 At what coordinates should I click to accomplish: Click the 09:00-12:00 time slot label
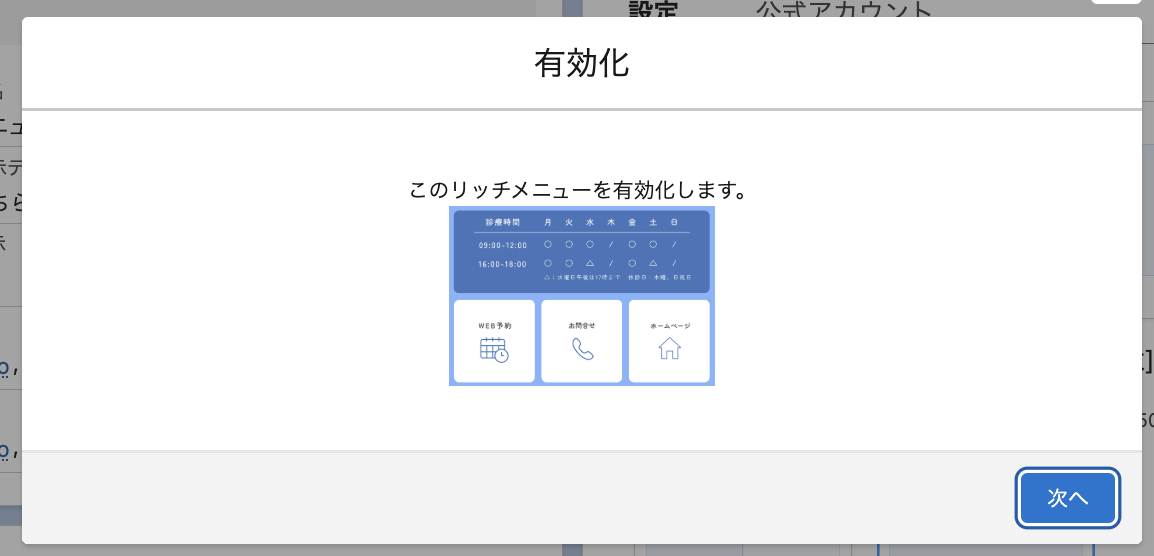point(502,244)
